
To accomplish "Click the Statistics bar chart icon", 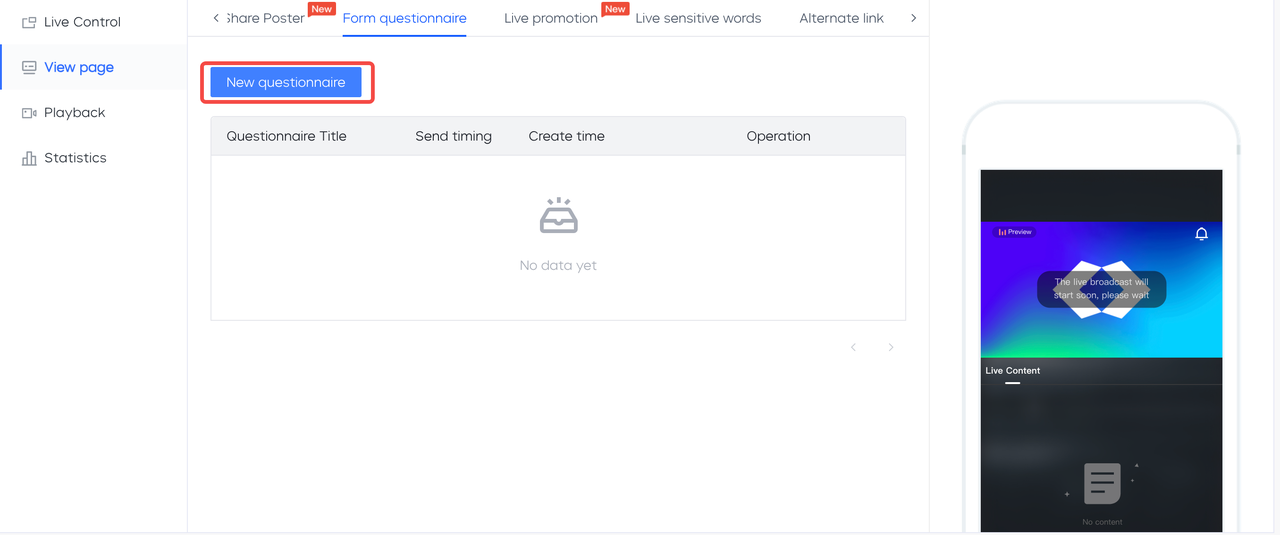I will [x=29, y=158].
